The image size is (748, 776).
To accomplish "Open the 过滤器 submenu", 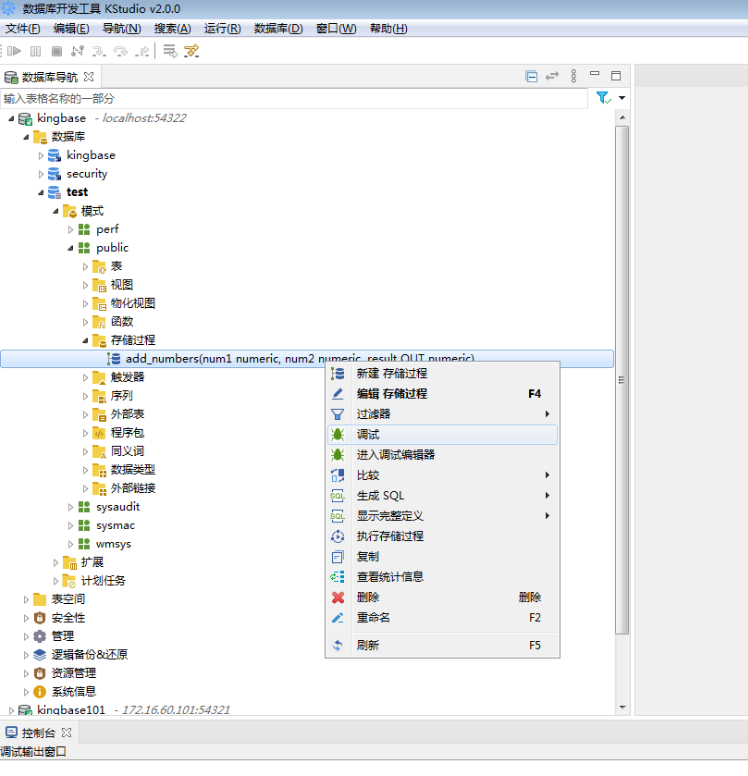I will point(442,414).
